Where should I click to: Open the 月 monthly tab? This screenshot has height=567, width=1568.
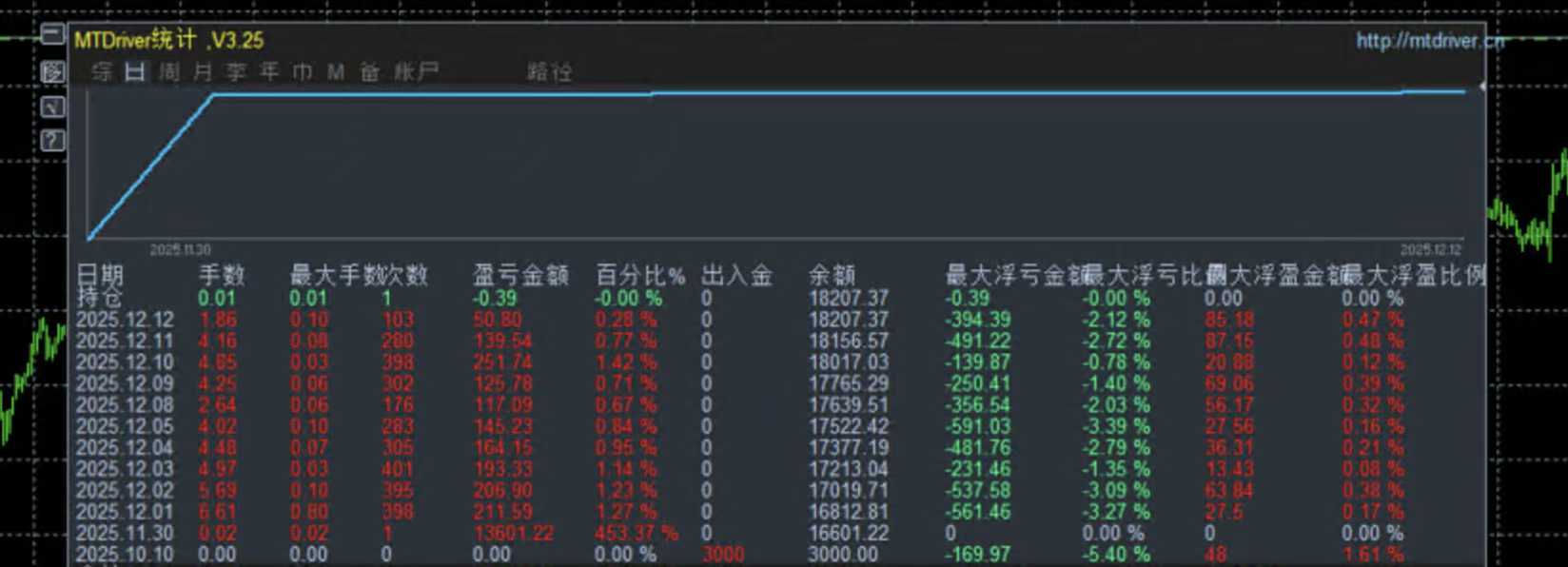point(203,71)
